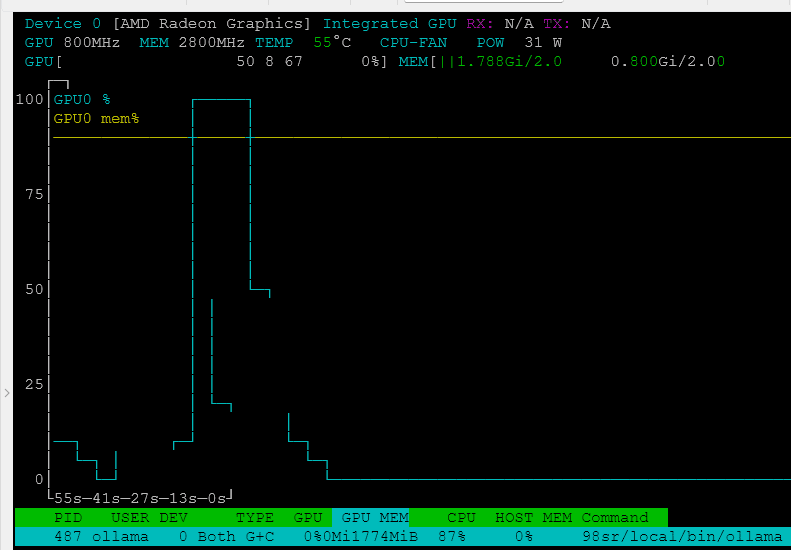Click the 'GPU0 %' legend entry
791x550 pixels.
pyautogui.click(x=82, y=99)
